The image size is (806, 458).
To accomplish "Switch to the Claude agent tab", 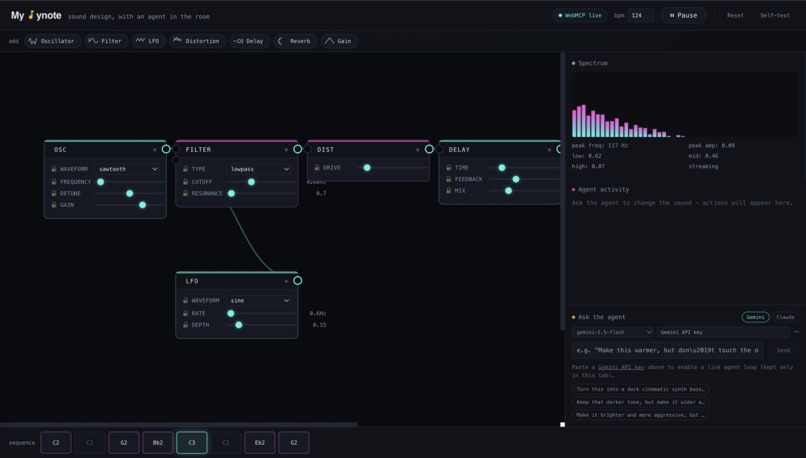I will pos(785,317).
